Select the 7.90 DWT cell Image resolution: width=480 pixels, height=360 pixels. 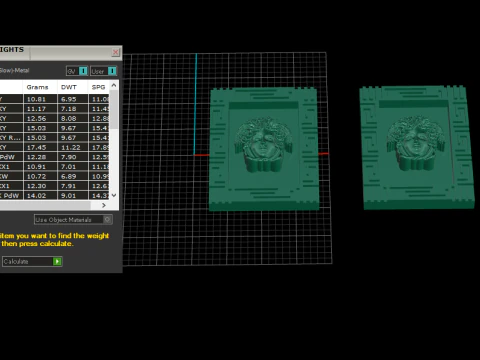pos(73,157)
